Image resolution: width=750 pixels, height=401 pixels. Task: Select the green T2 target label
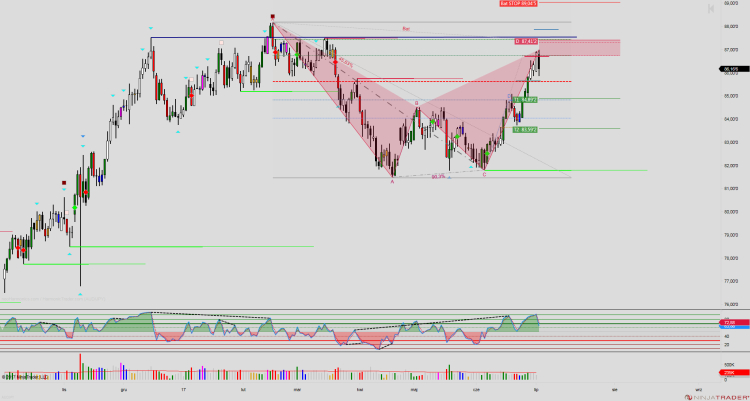pyautogui.click(x=525, y=129)
